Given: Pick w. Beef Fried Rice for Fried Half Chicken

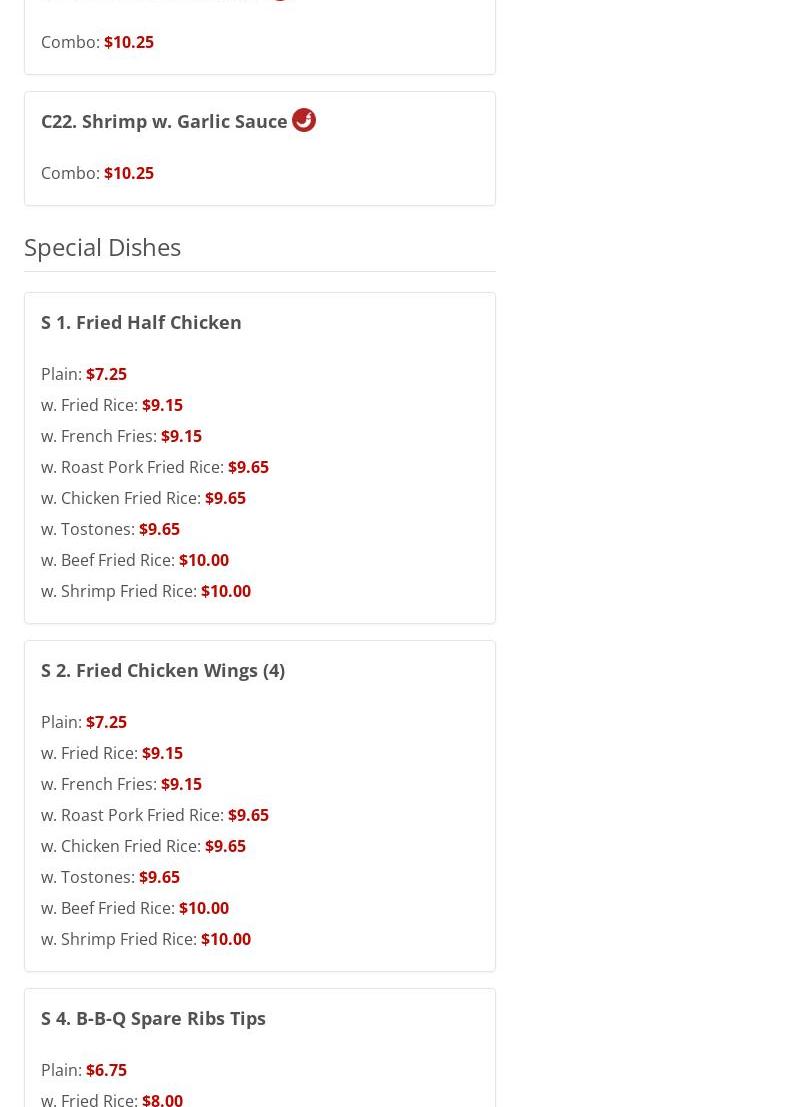Looking at the screenshot, I should [x=135, y=560].
